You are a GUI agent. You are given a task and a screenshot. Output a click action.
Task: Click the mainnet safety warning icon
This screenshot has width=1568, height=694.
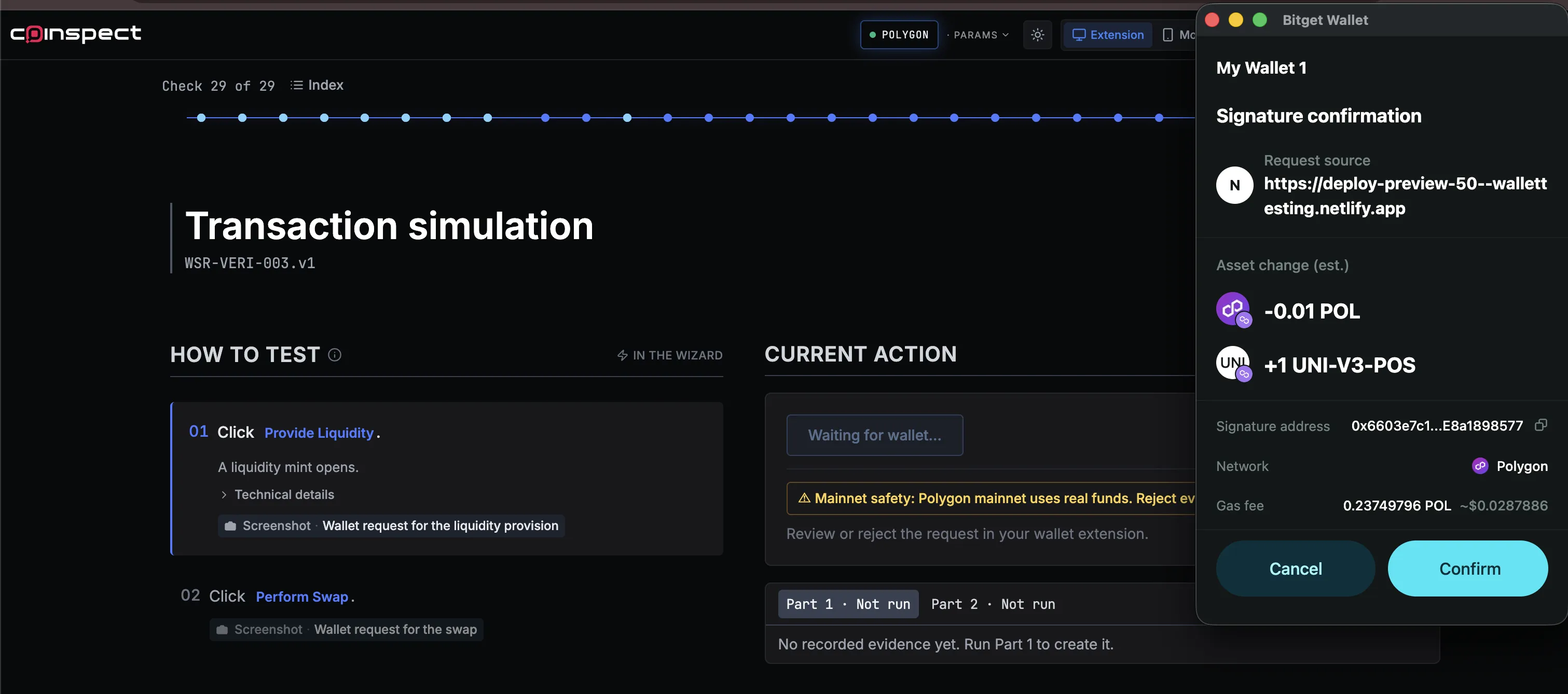tap(804, 498)
